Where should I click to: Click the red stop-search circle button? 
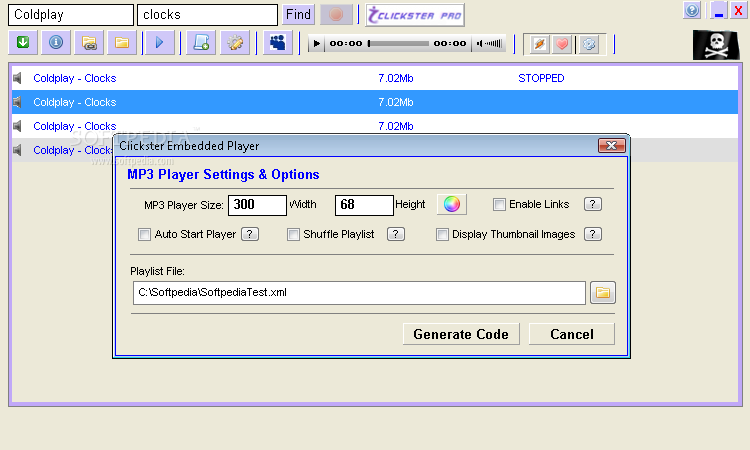pos(336,14)
